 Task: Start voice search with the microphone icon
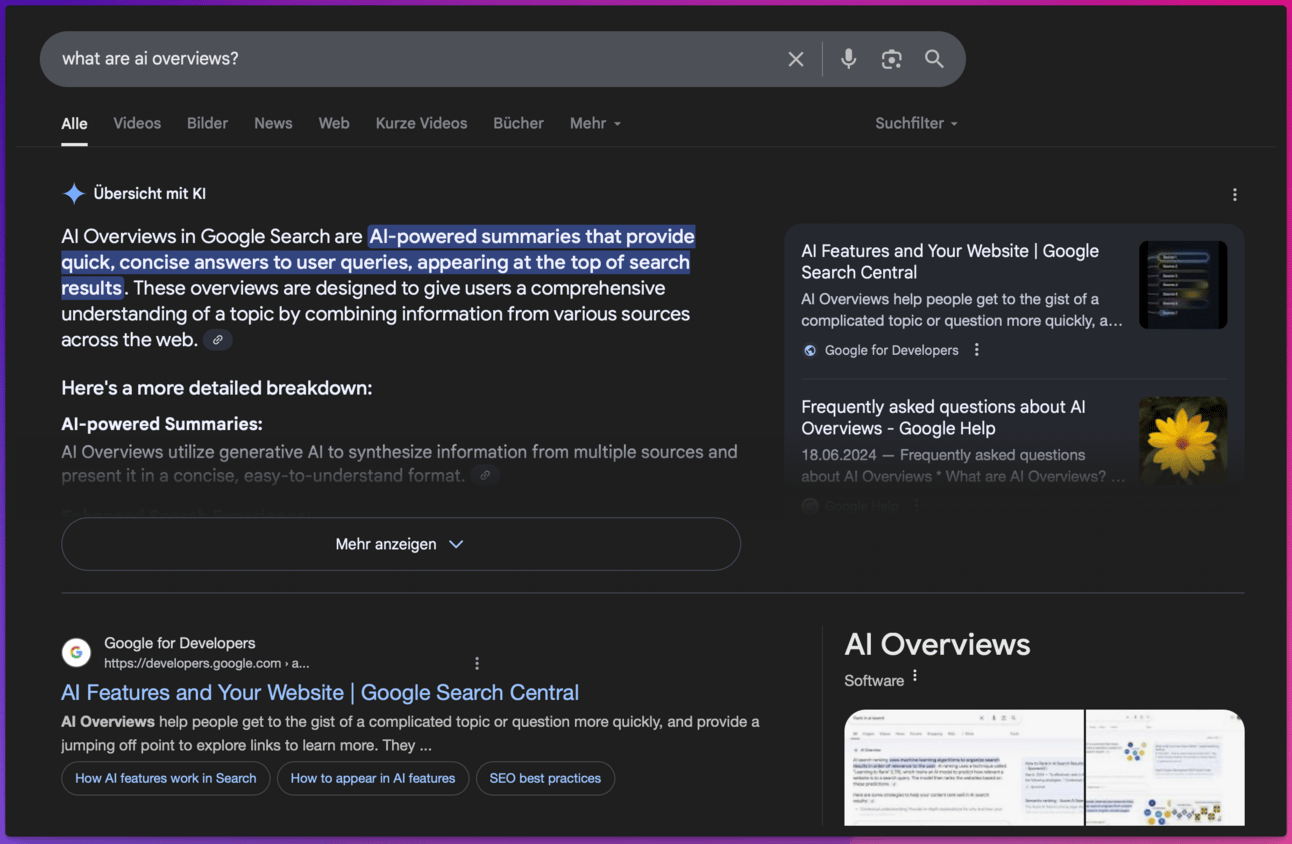pos(848,59)
